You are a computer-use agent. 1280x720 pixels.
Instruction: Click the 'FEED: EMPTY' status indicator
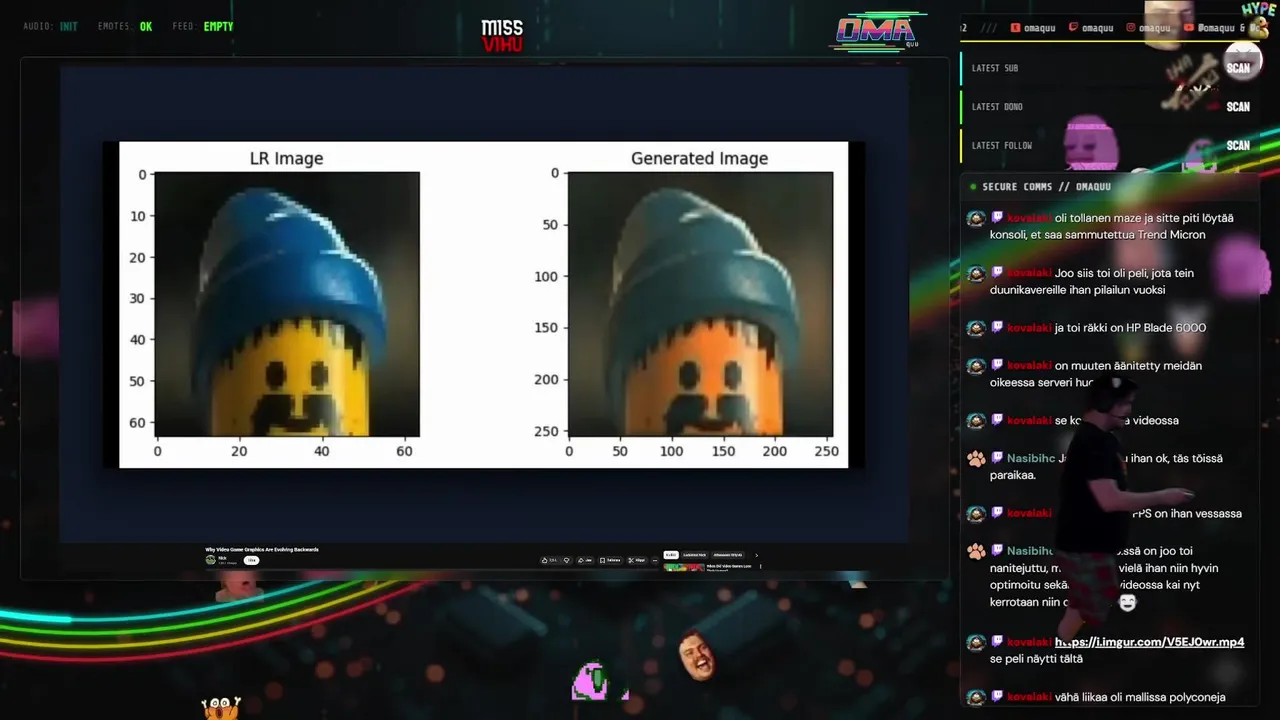point(203,26)
